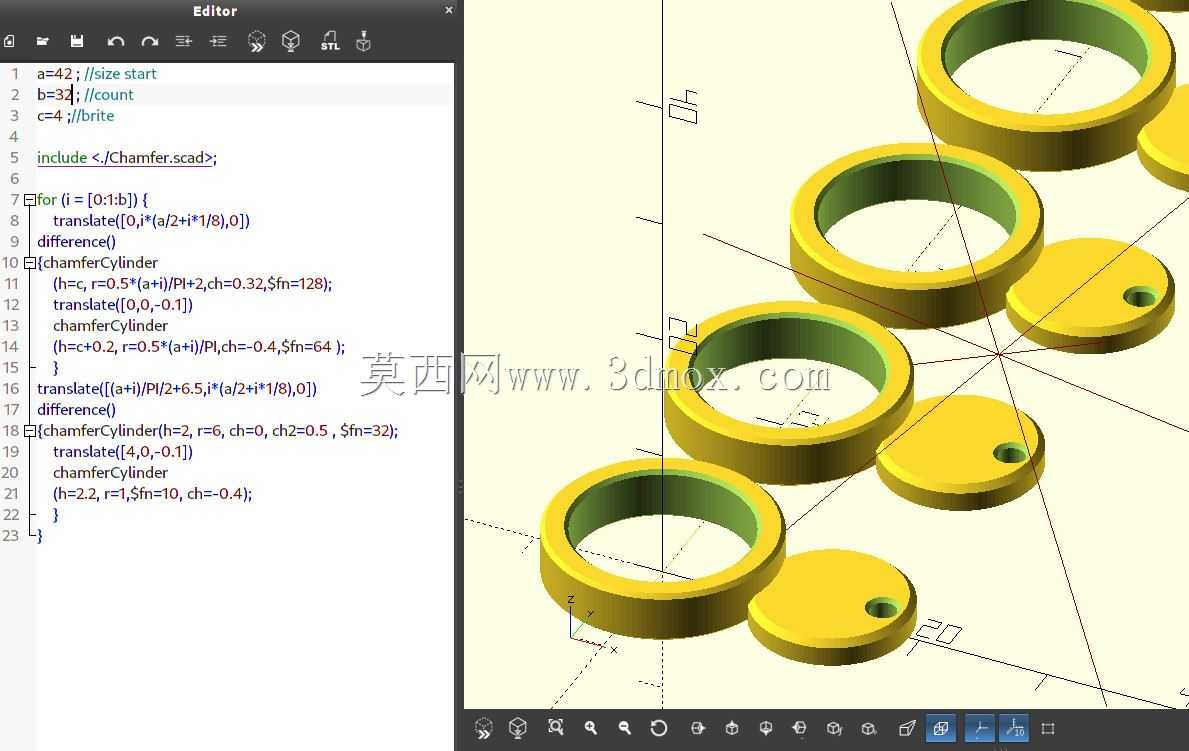
Task: Run Preview from the editor toolbar
Action: (x=256, y=41)
